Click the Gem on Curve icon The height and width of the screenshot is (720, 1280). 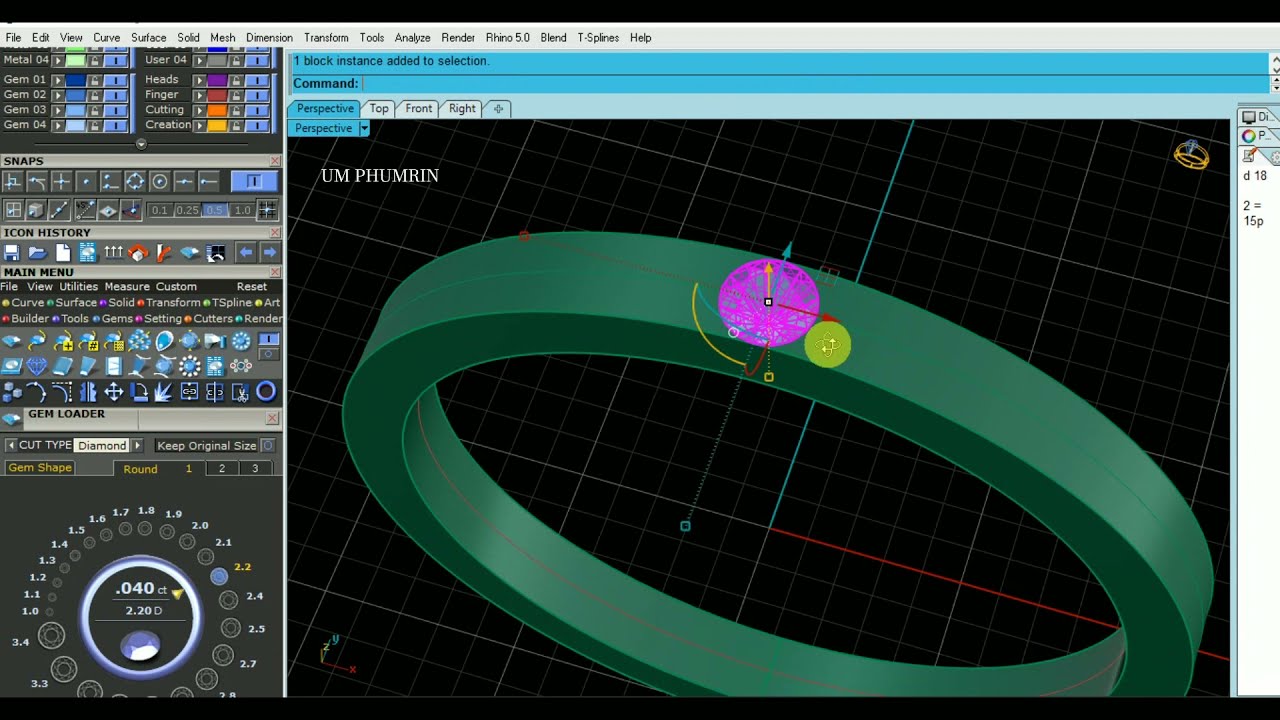(x=36, y=340)
